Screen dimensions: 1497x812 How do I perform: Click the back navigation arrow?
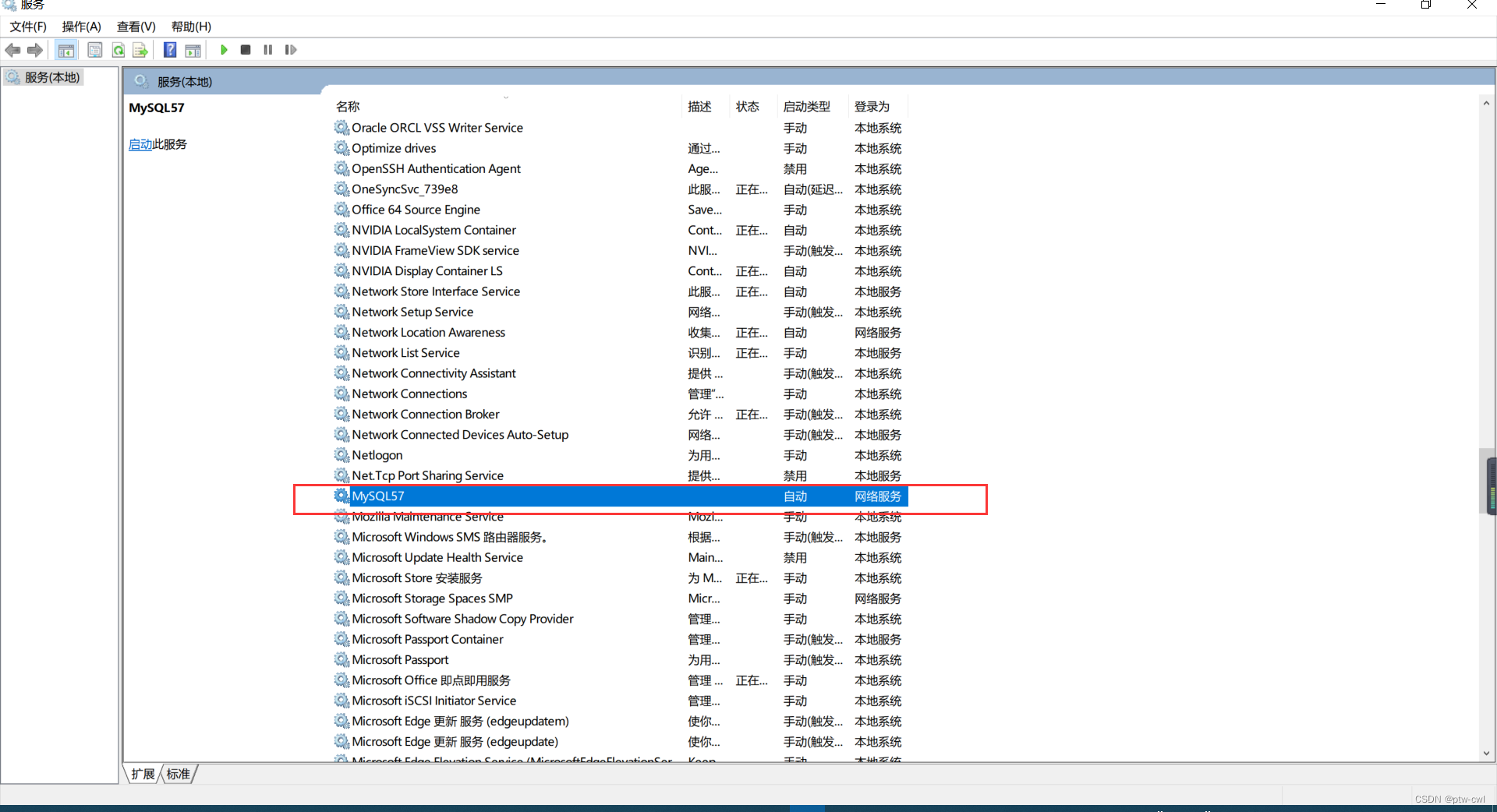pyautogui.click(x=12, y=50)
